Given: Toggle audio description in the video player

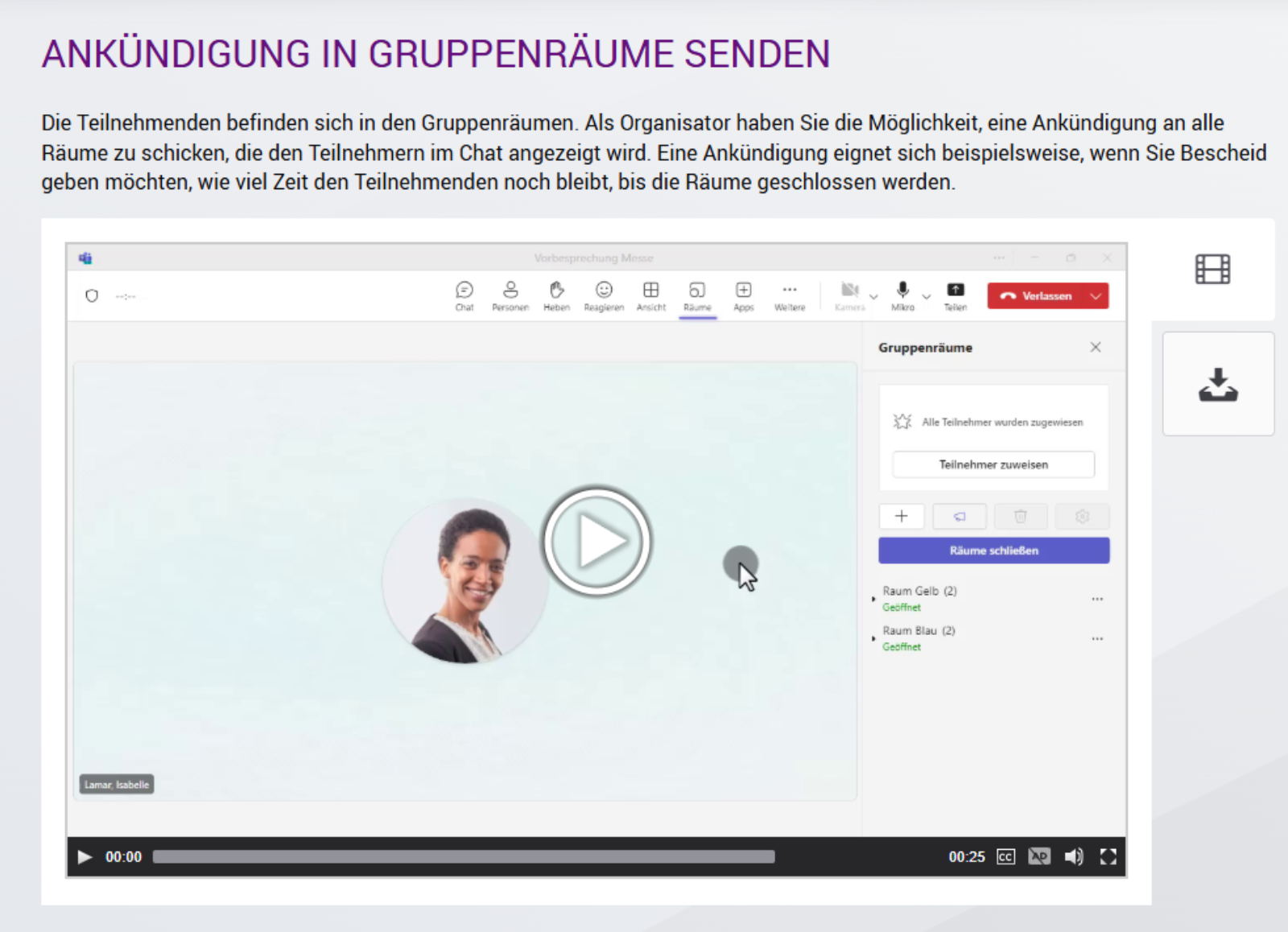Looking at the screenshot, I should pyautogui.click(x=1038, y=857).
